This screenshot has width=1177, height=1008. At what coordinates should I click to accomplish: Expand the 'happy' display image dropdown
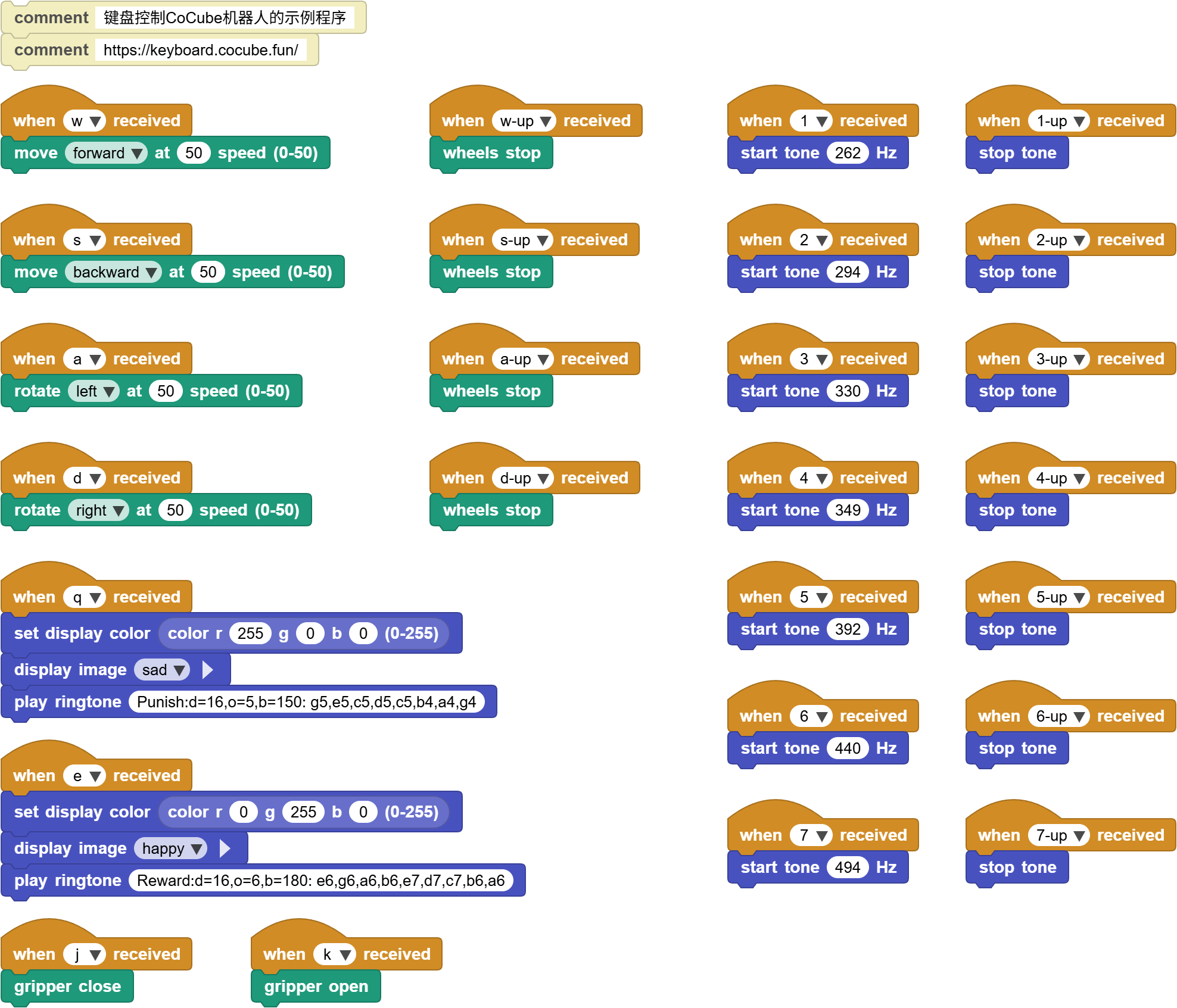coord(170,848)
